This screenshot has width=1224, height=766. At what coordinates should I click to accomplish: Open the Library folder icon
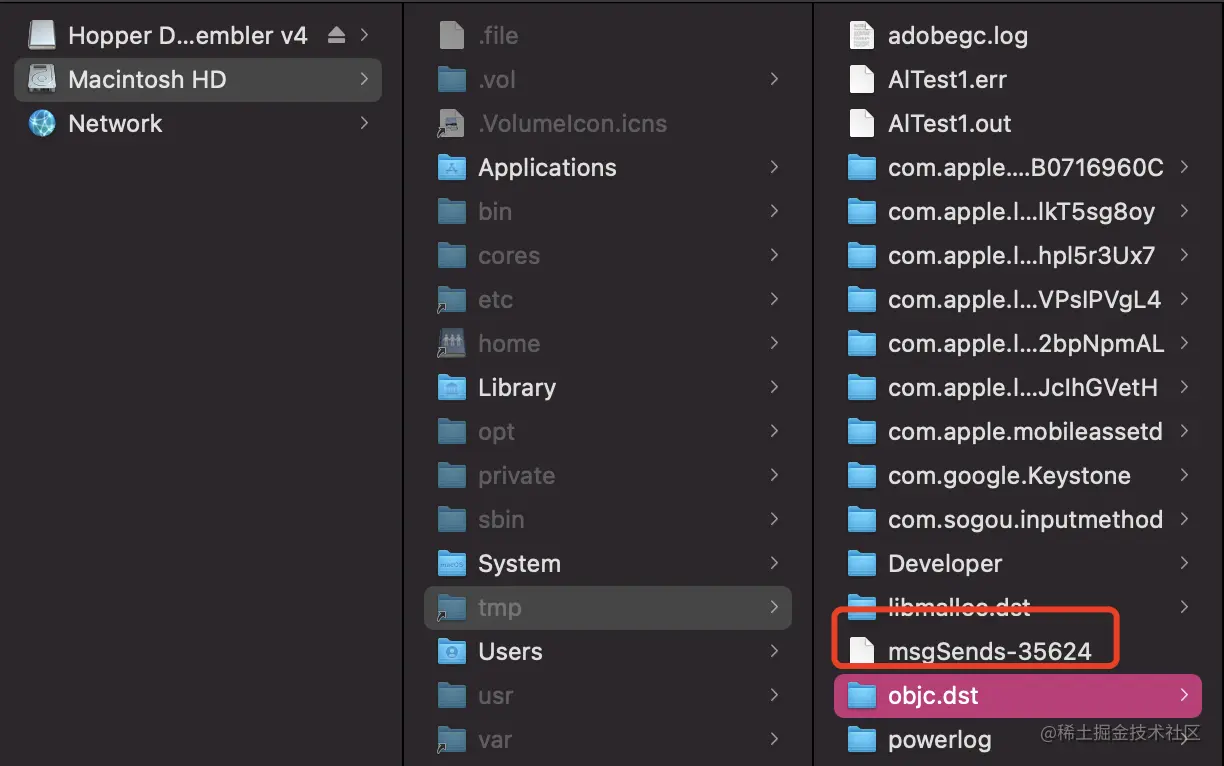point(452,387)
